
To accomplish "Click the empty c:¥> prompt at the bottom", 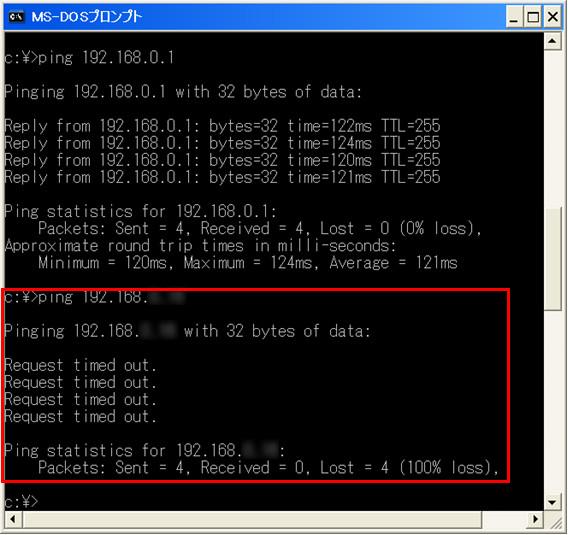I will tap(21, 502).
